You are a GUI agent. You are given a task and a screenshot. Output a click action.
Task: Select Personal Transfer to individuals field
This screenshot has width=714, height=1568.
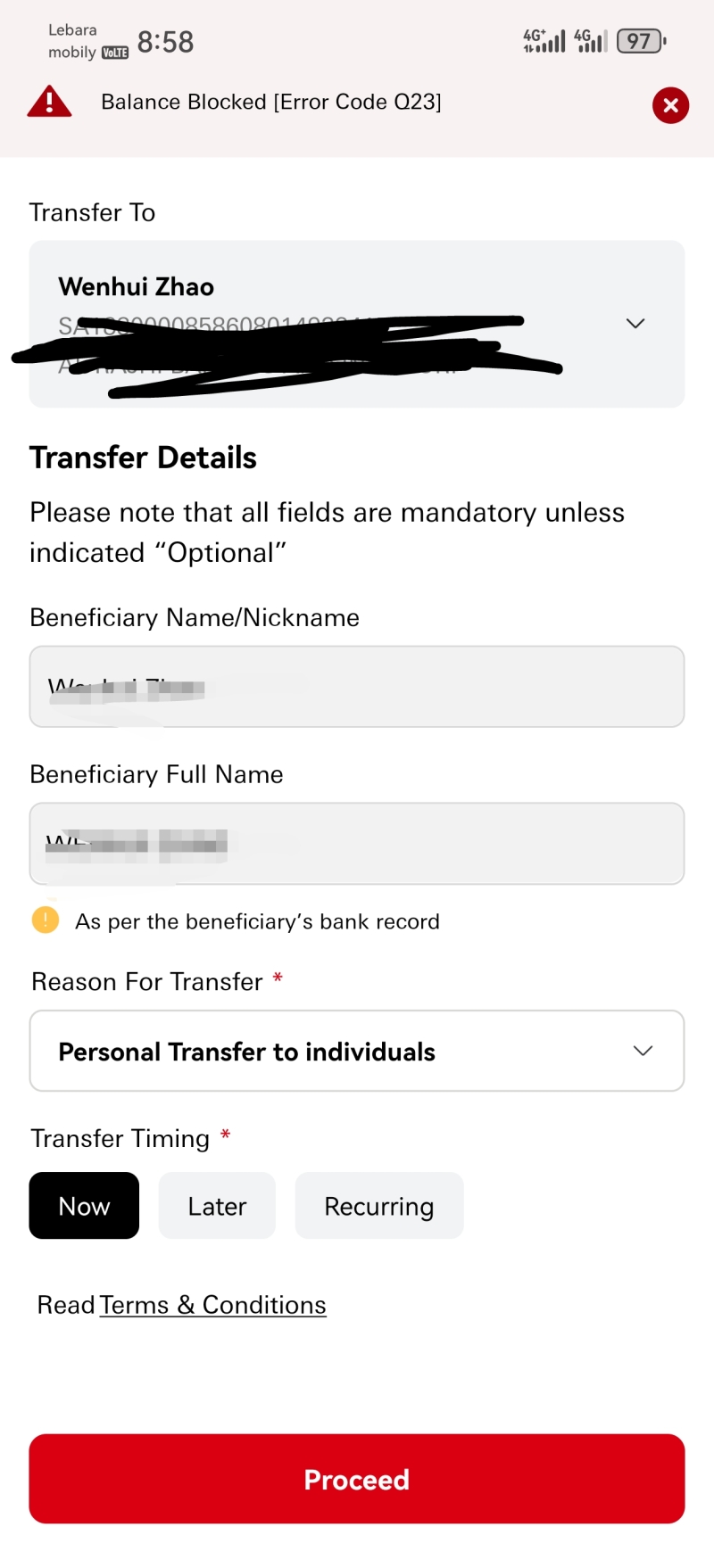(357, 1051)
